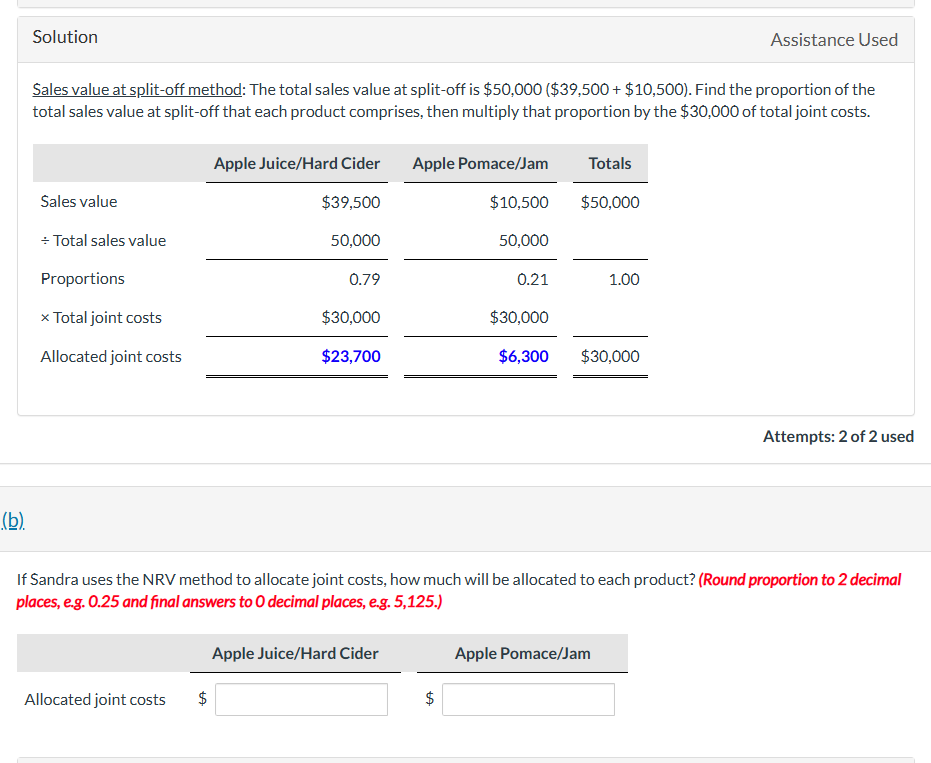Viewport: 931px width, 763px height.
Task: Open the Assistance Used link
Action: pos(834,39)
